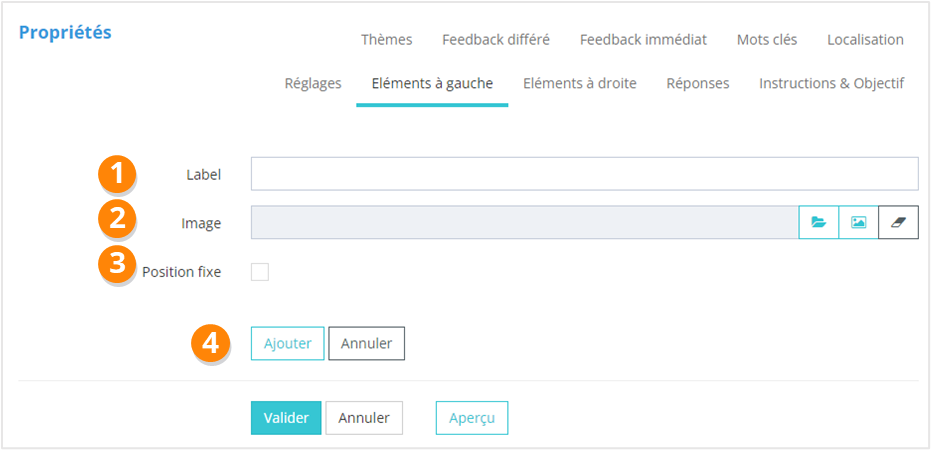Show the Réponses tab
This screenshot has height=450, width=931.
(698, 83)
